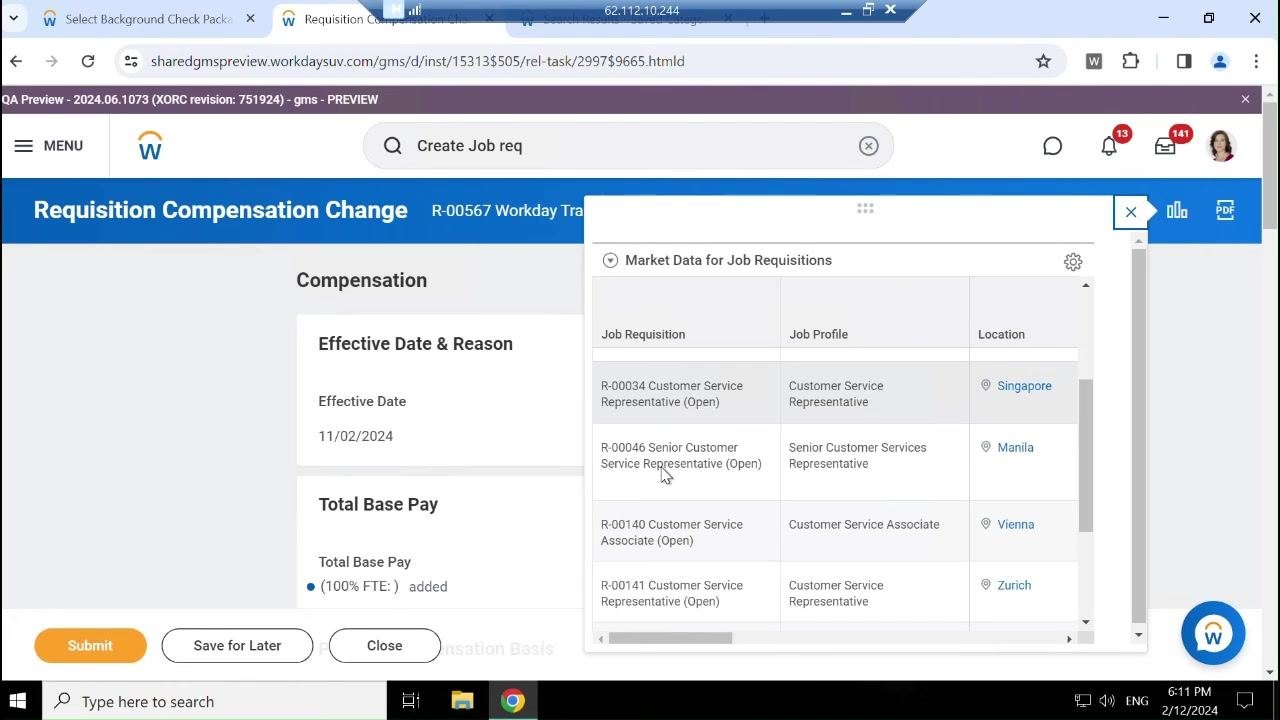Grab the popup drag handle dots
This screenshot has width=1280, height=720.
point(865,208)
